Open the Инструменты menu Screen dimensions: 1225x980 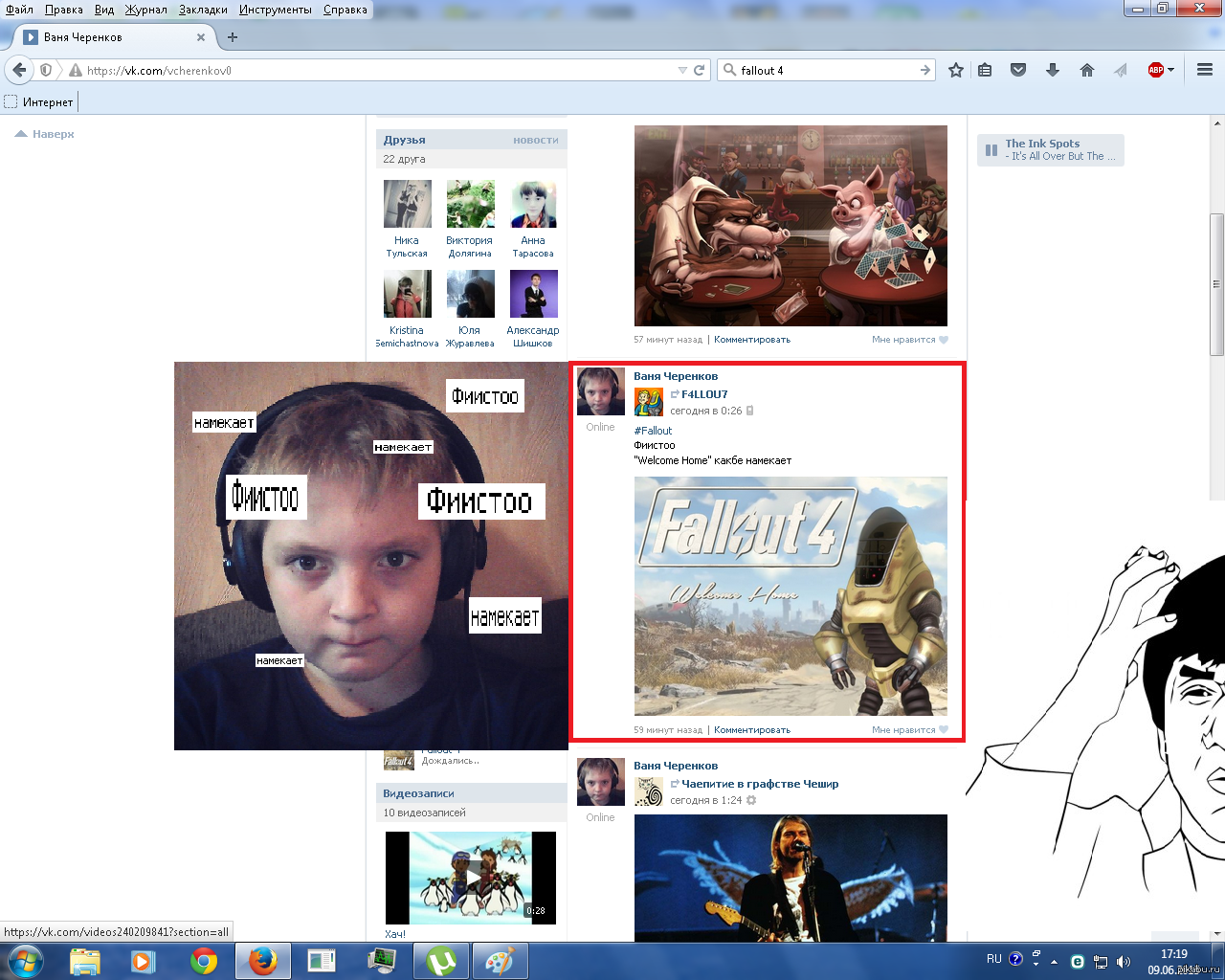(276, 10)
